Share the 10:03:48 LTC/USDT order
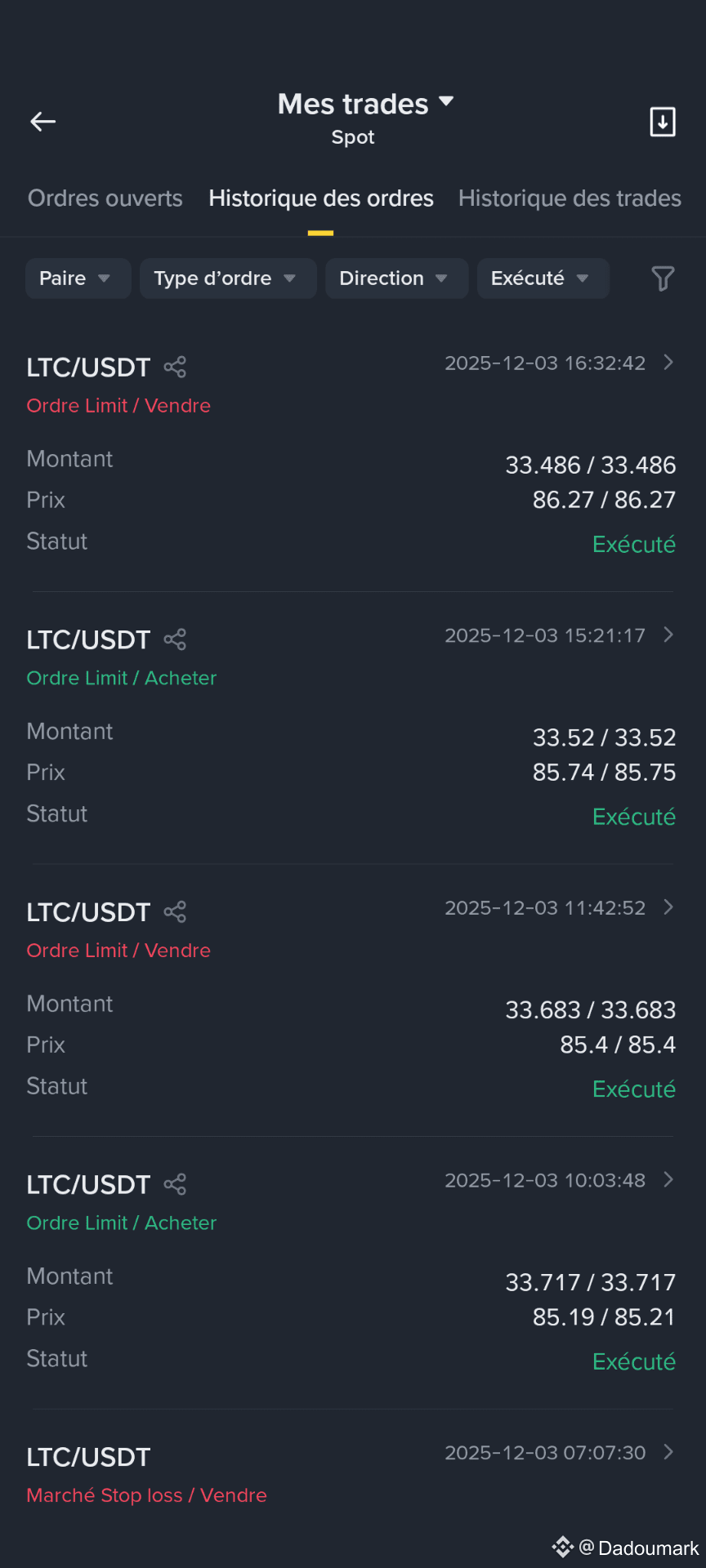This screenshot has height=1568, width=706. point(175,1184)
